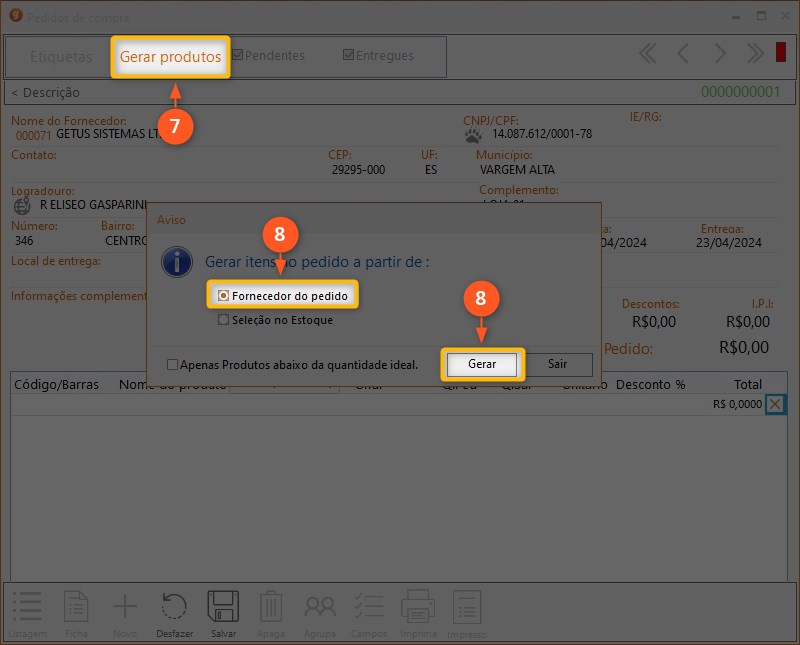Select the Seleção no Estoque option
The image size is (800, 645).
[x=224, y=320]
